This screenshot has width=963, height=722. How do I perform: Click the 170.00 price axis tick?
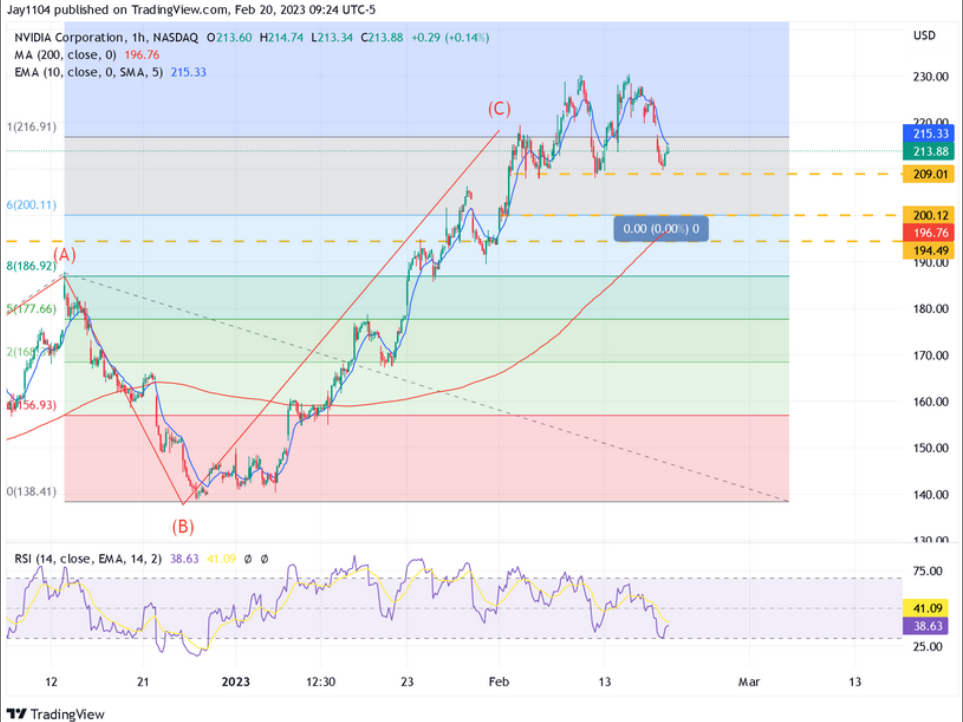coord(930,355)
